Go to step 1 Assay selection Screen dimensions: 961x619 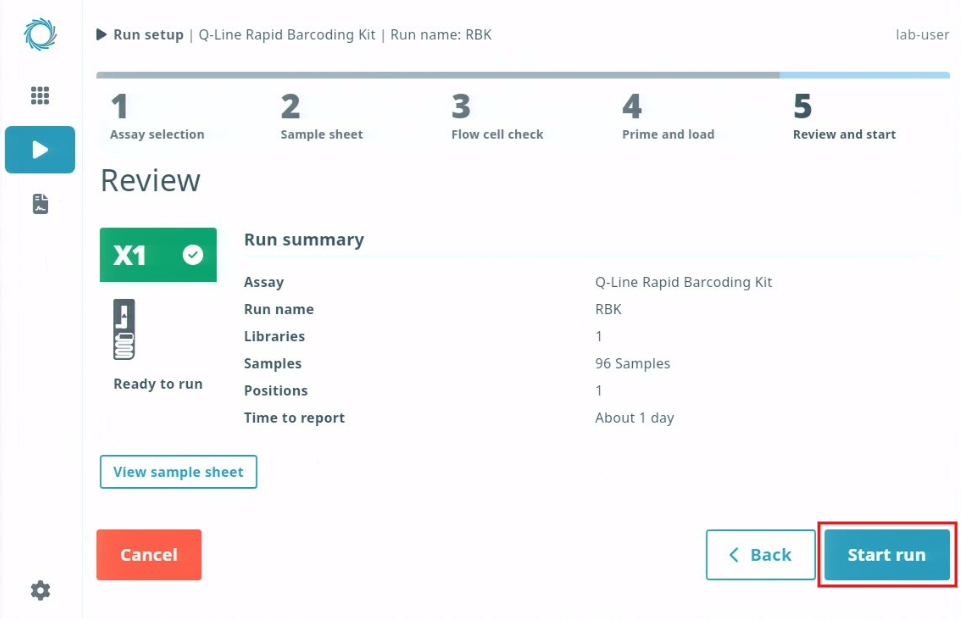pyautogui.click(x=157, y=117)
